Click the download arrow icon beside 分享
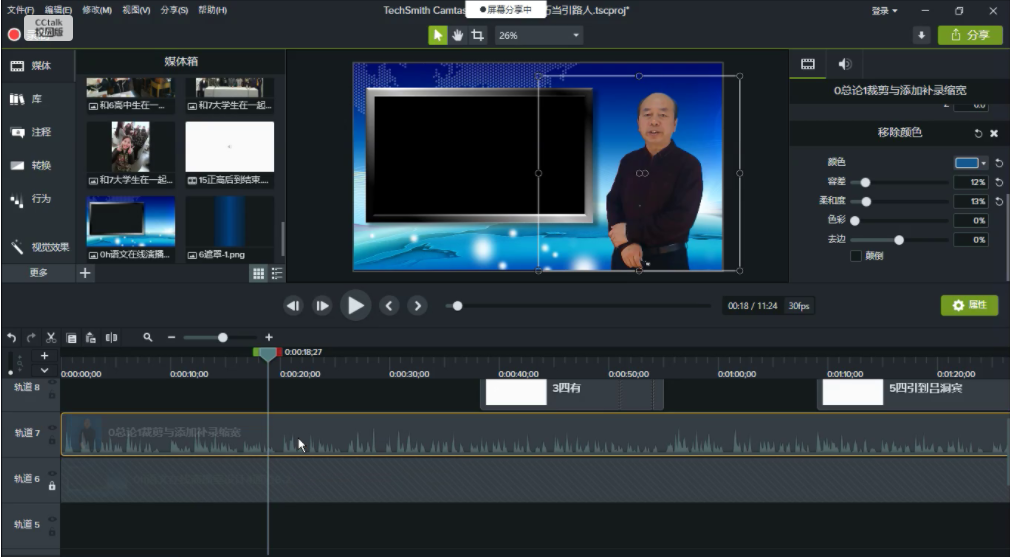Screen dimensions: 1010x557 click(921, 35)
